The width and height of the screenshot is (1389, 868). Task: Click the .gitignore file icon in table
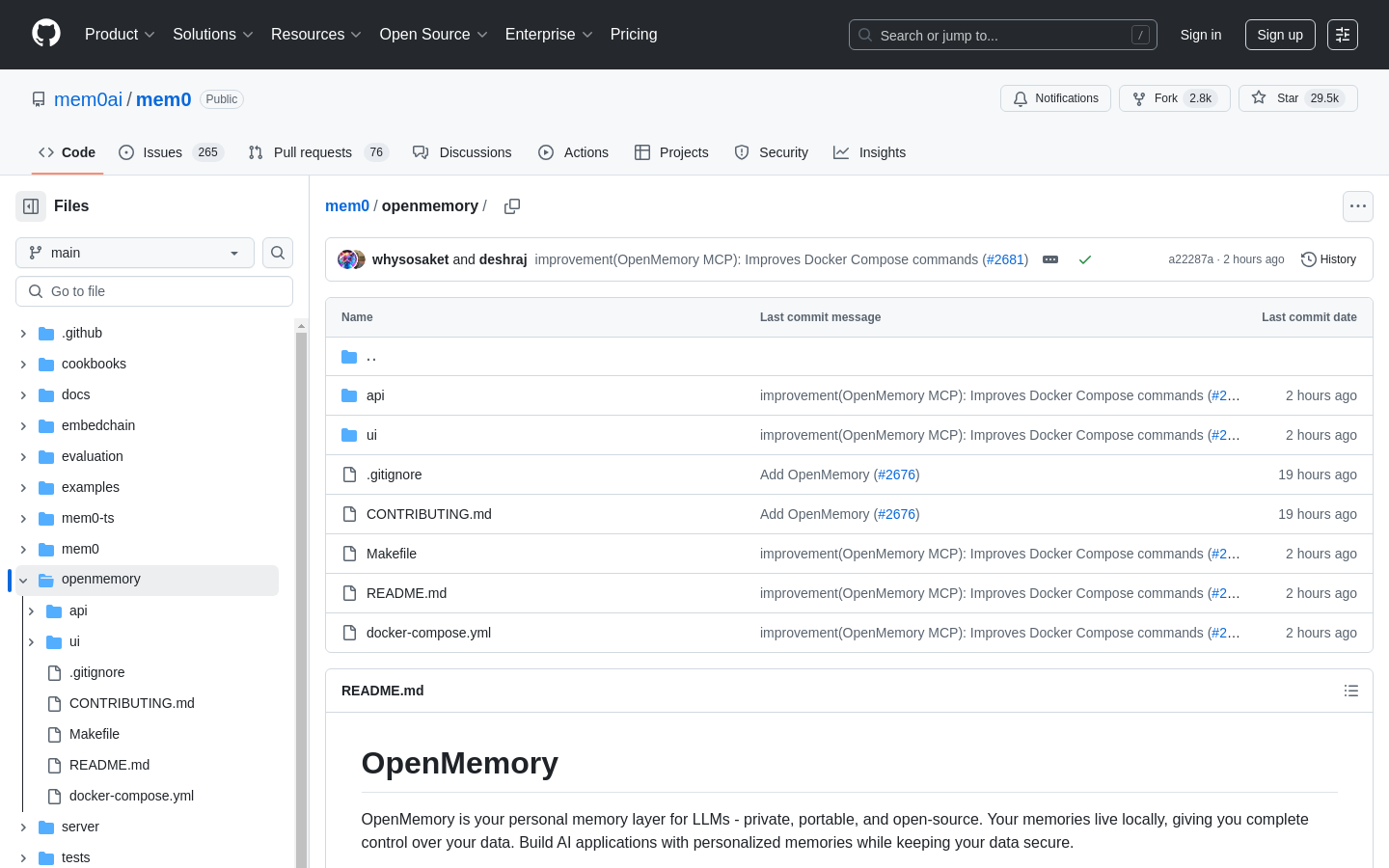click(349, 475)
